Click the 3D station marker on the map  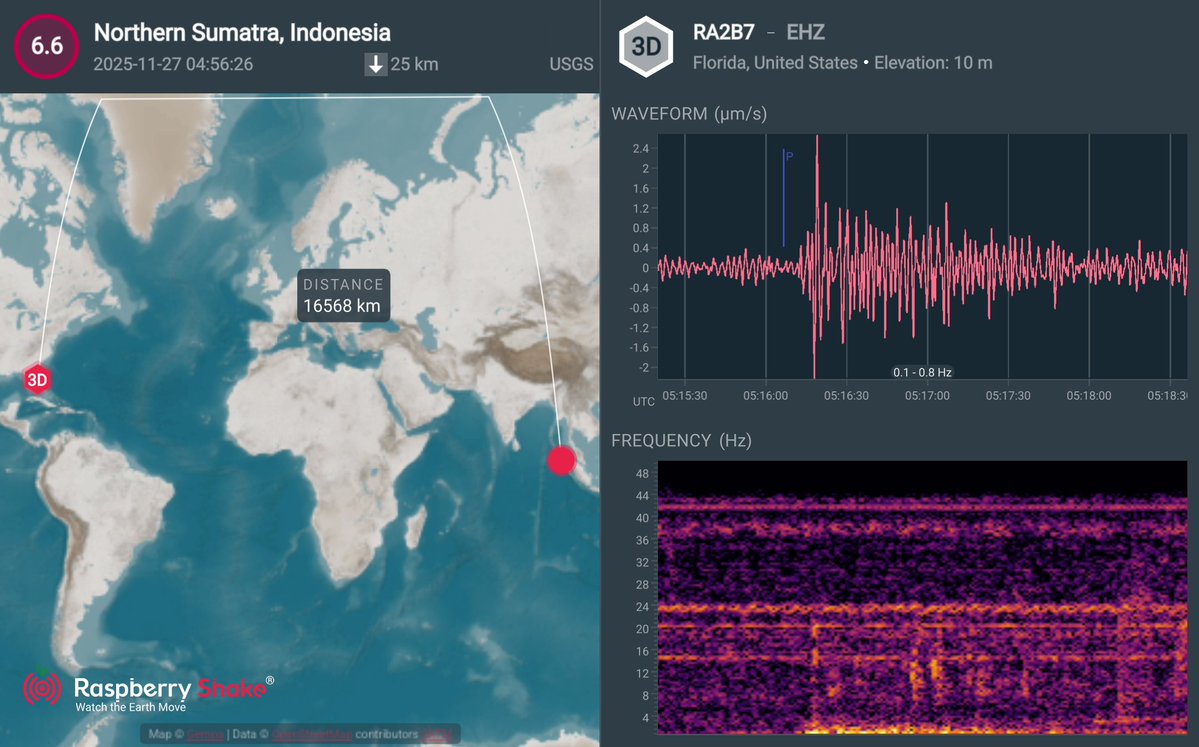[37, 379]
